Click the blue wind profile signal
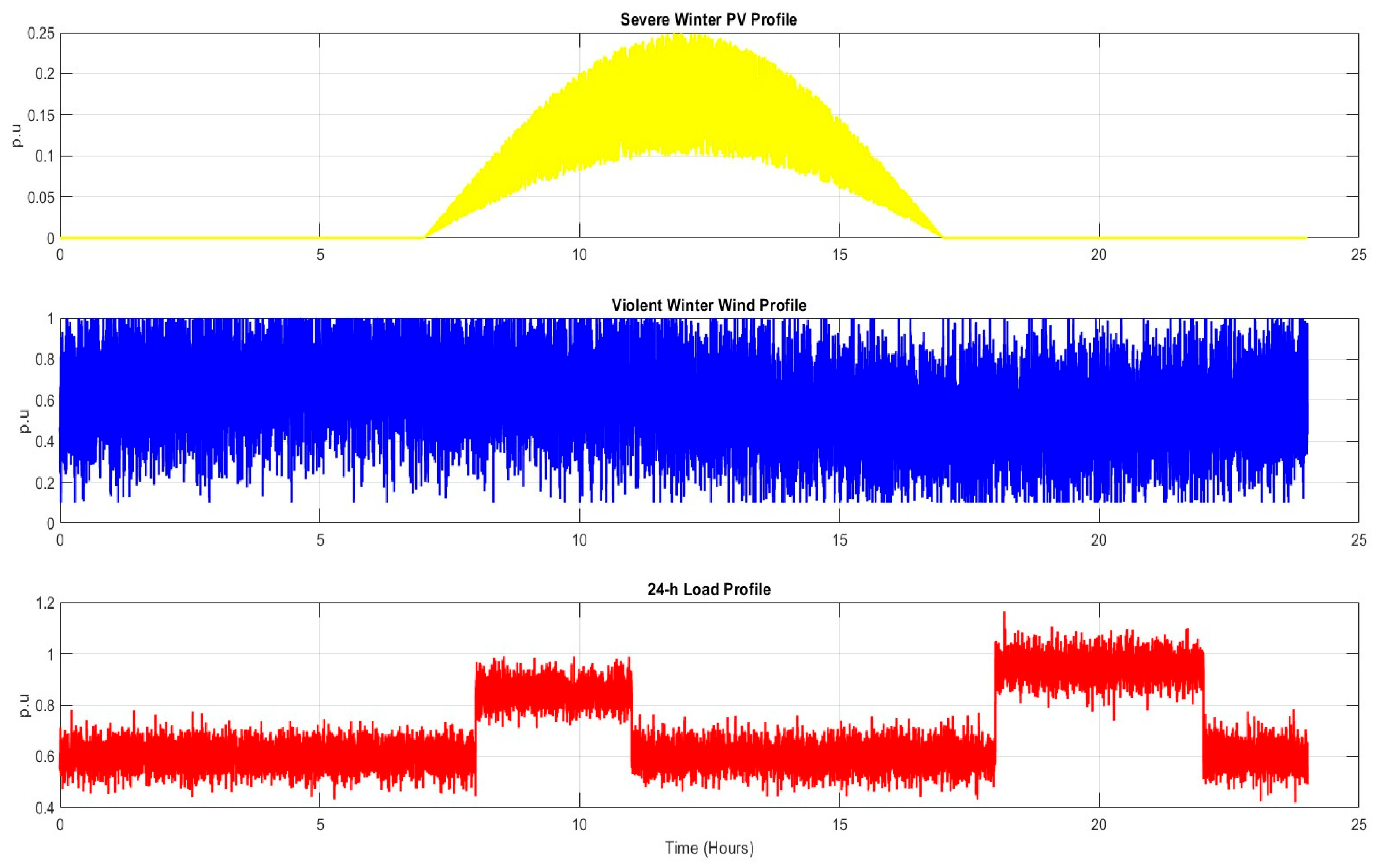The width and height of the screenshot is (1376, 868). tap(683, 410)
